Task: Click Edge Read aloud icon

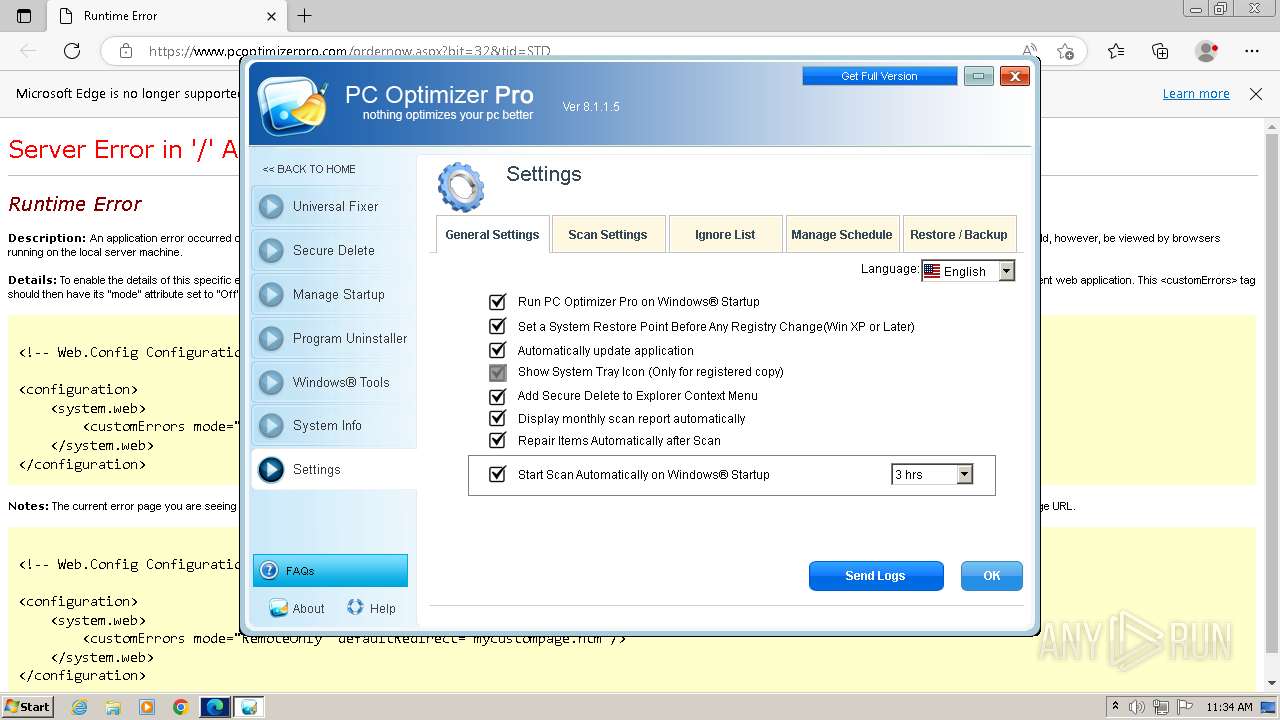Action: tap(1029, 51)
